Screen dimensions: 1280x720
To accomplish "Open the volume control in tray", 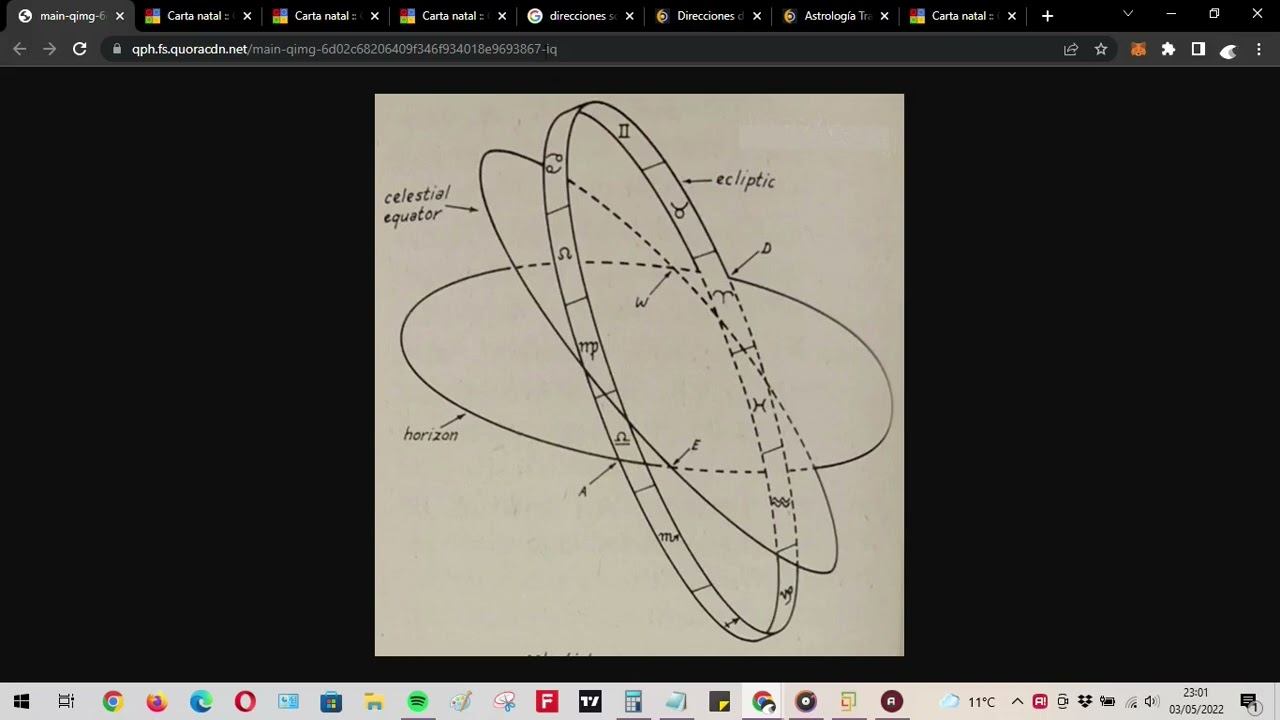I will point(1151,702).
